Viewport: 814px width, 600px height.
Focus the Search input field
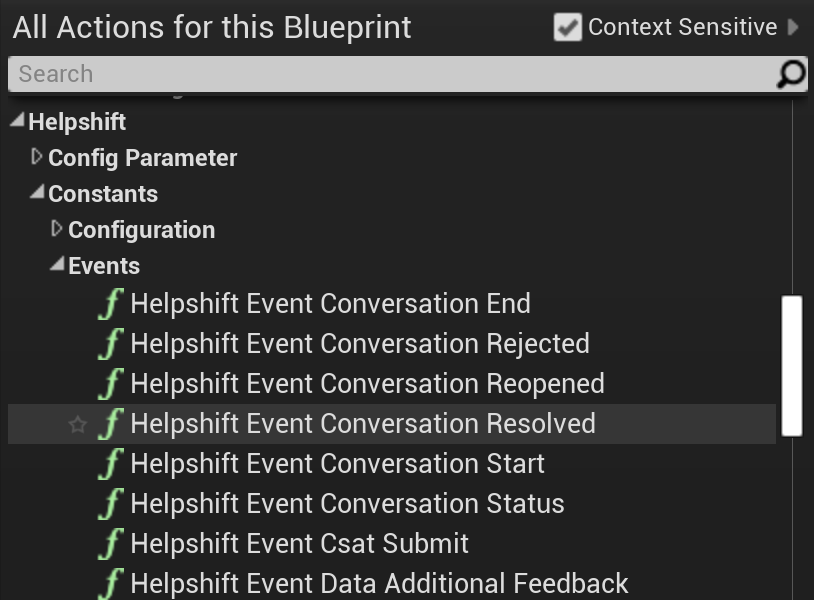click(390, 74)
